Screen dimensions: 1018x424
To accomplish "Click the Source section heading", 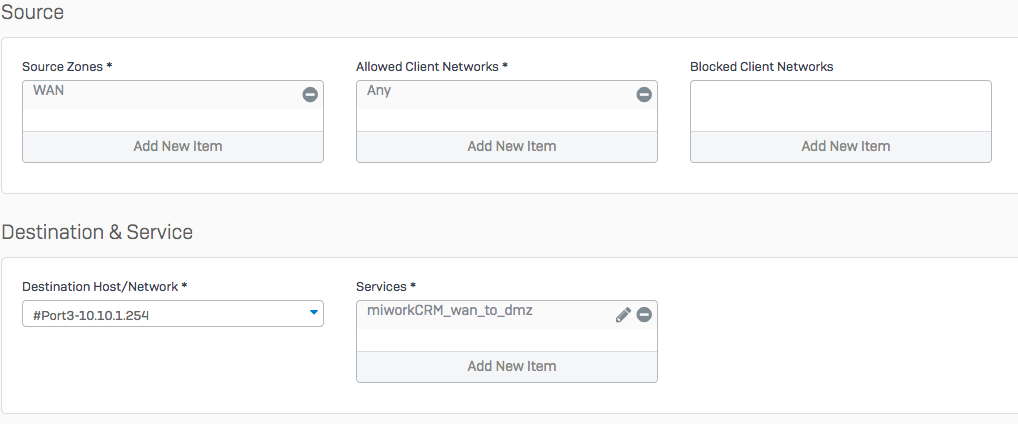I will pos(32,12).
